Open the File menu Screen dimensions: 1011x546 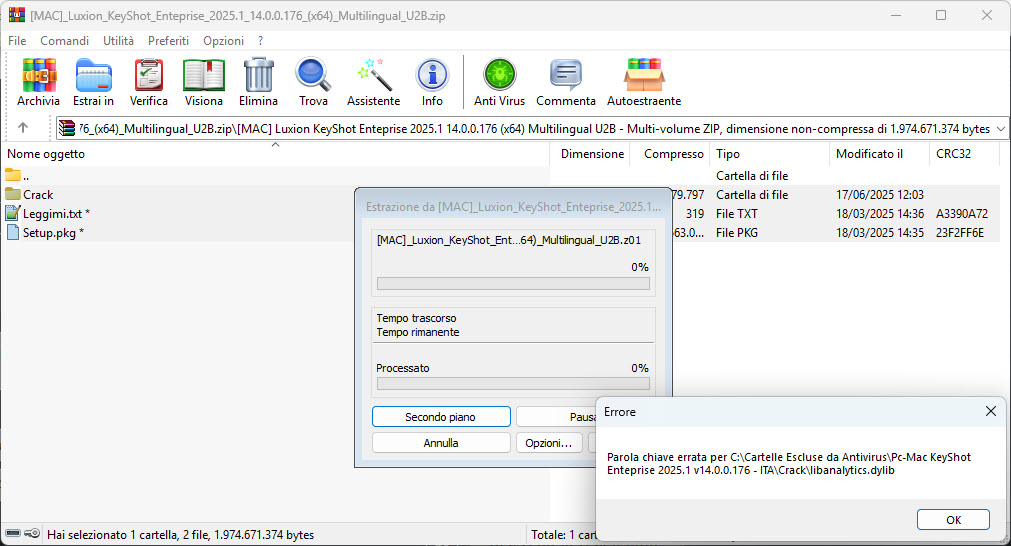click(x=17, y=41)
